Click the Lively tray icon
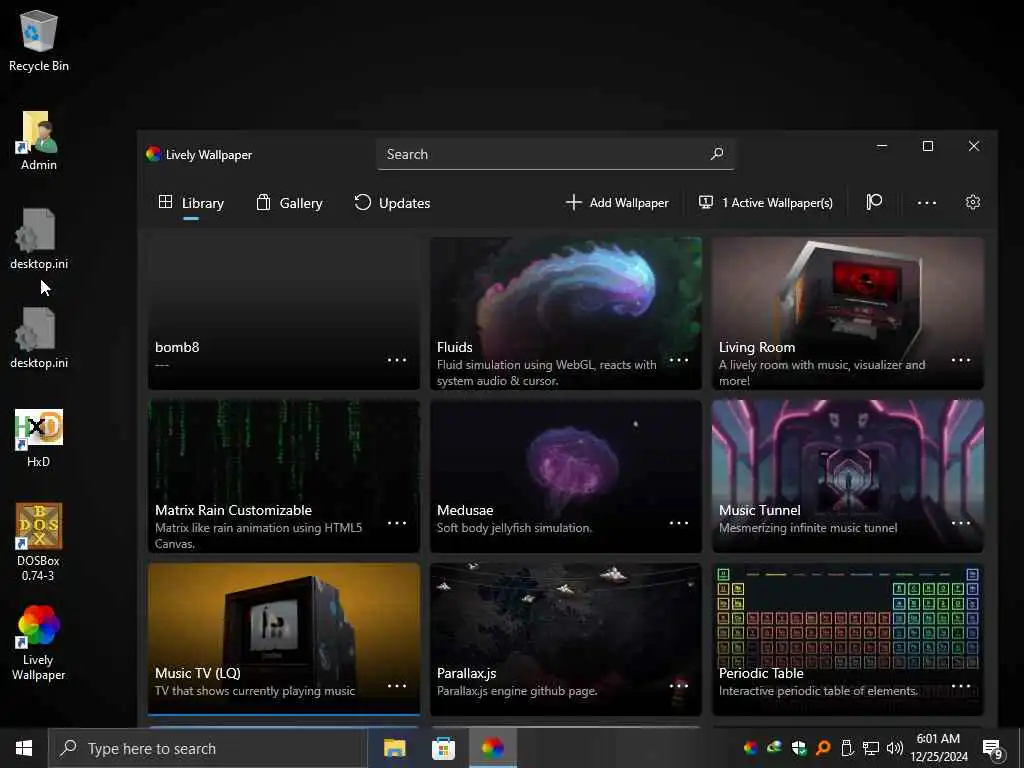This screenshot has width=1024, height=768. pyautogui.click(x=751, y=748)
